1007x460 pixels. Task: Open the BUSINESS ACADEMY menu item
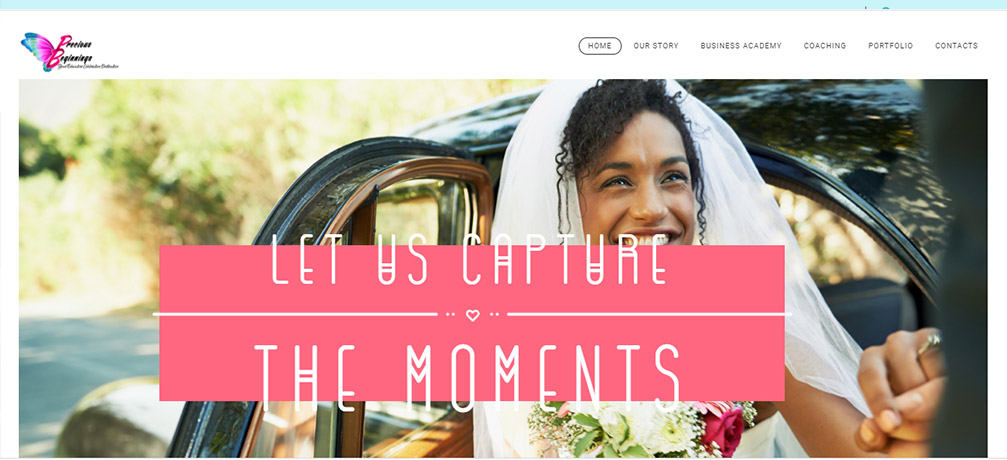pos(741,46)
